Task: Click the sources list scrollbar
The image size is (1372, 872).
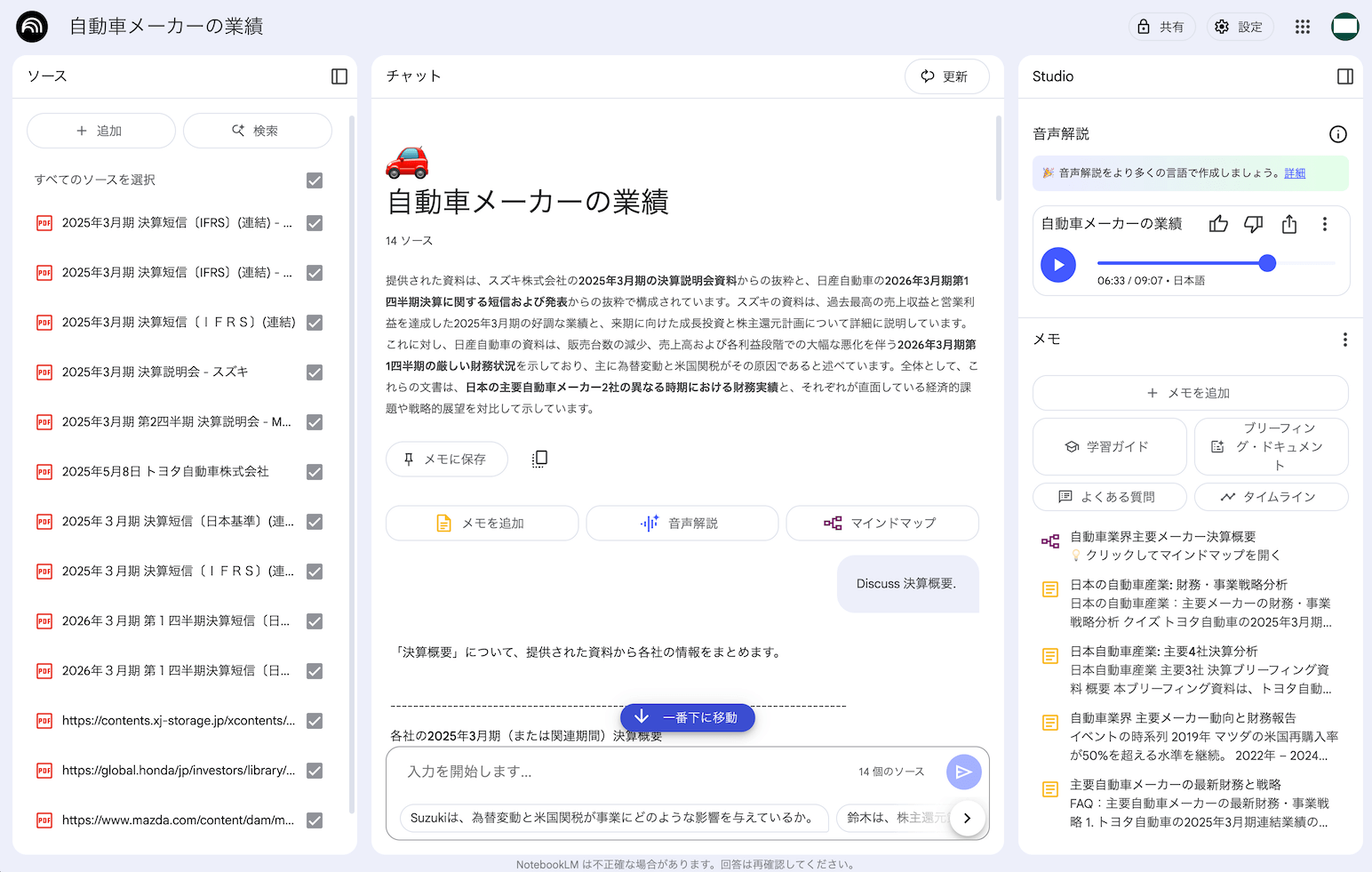Action: 352,462
